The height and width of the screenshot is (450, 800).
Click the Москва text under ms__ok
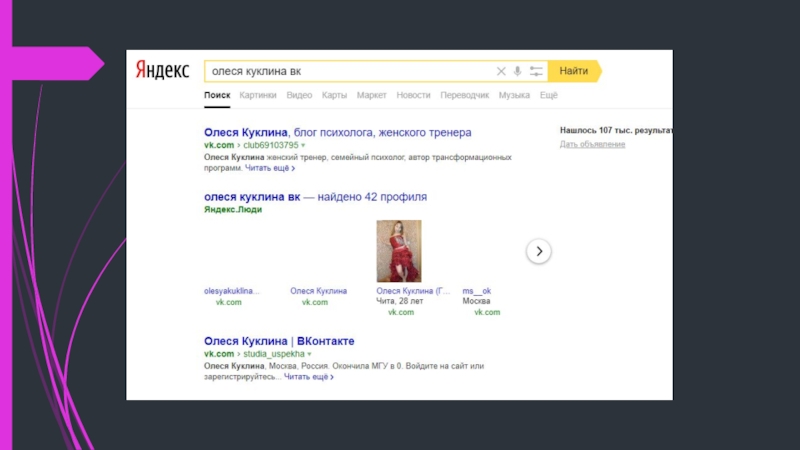pos(477,301)
